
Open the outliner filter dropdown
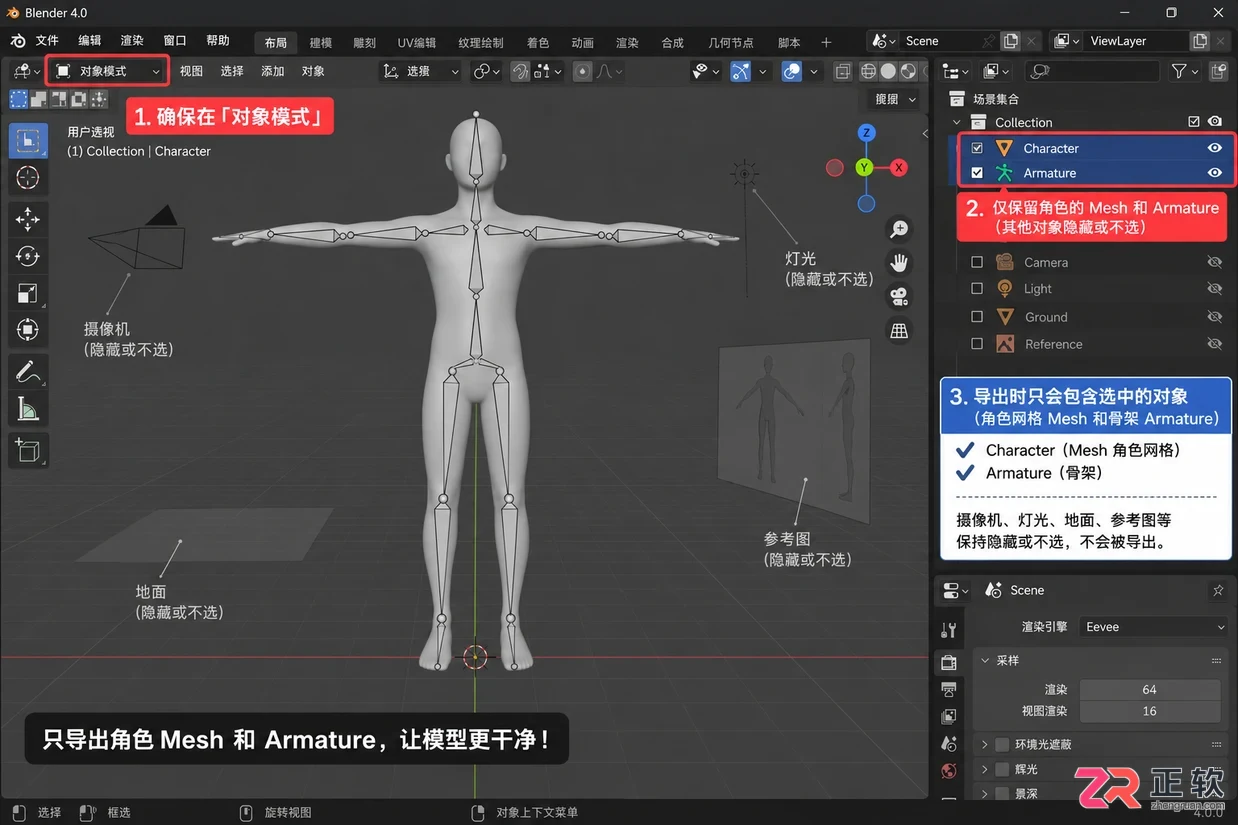tap(1184, 71)
